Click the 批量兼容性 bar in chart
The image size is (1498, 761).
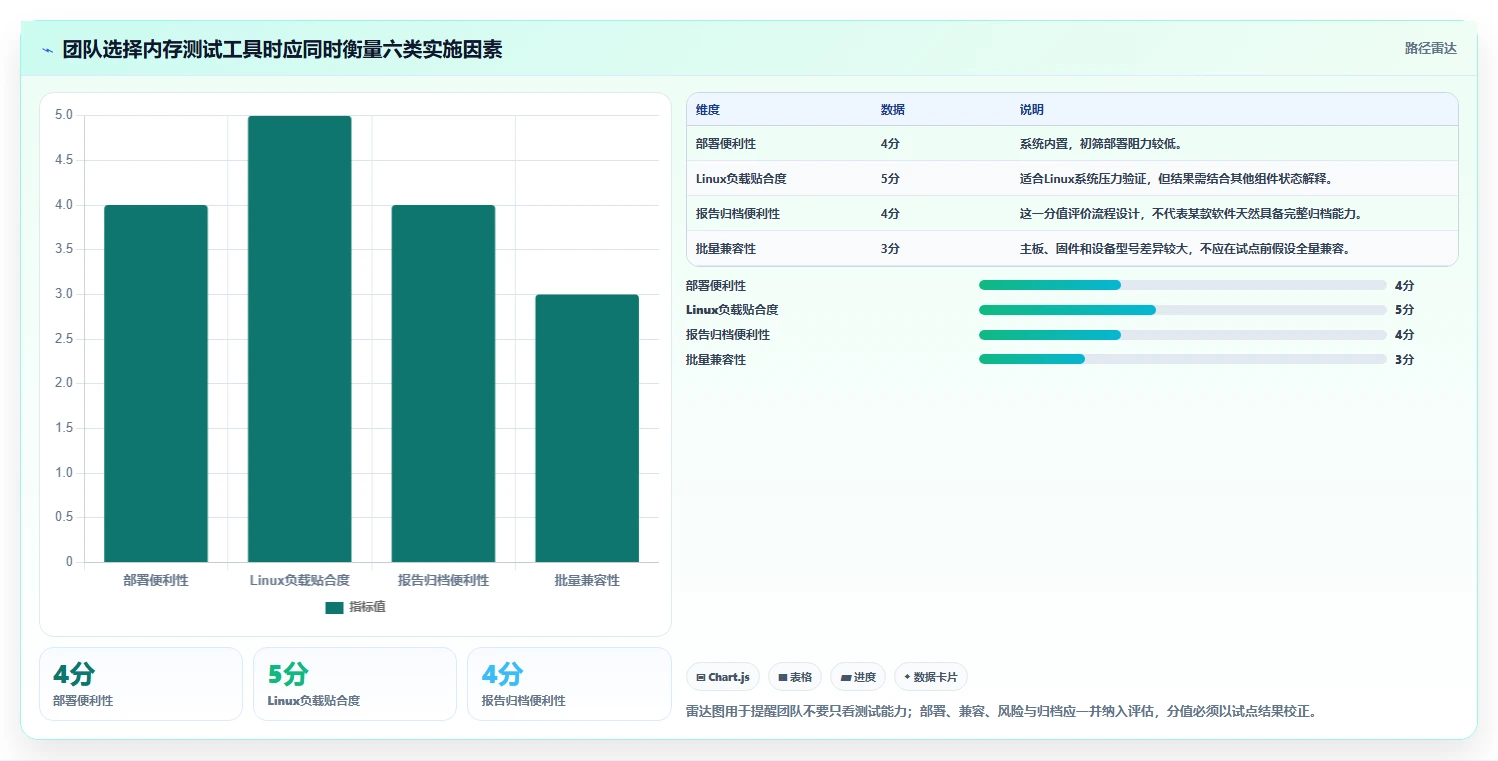click(x=587, y=428)
